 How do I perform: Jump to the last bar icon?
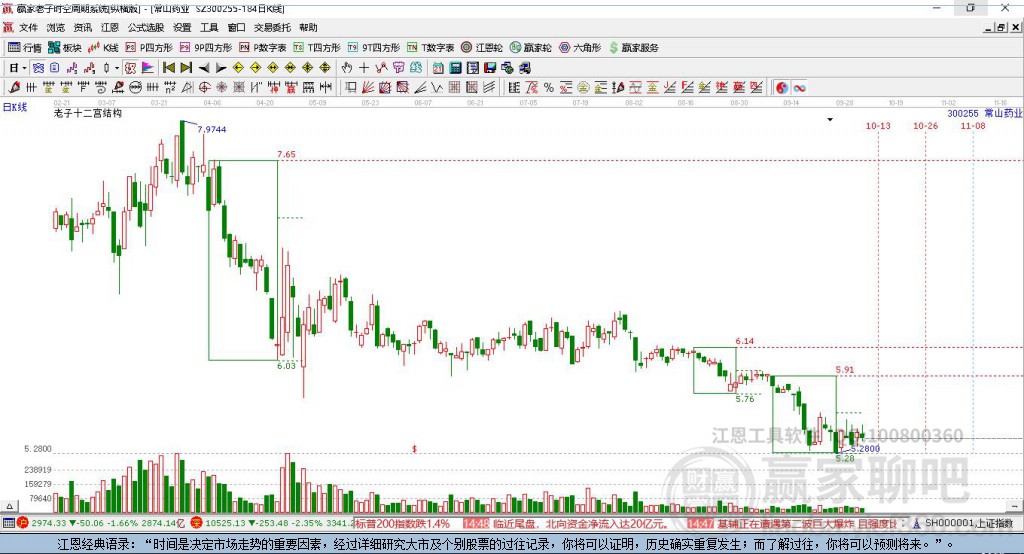186,68
